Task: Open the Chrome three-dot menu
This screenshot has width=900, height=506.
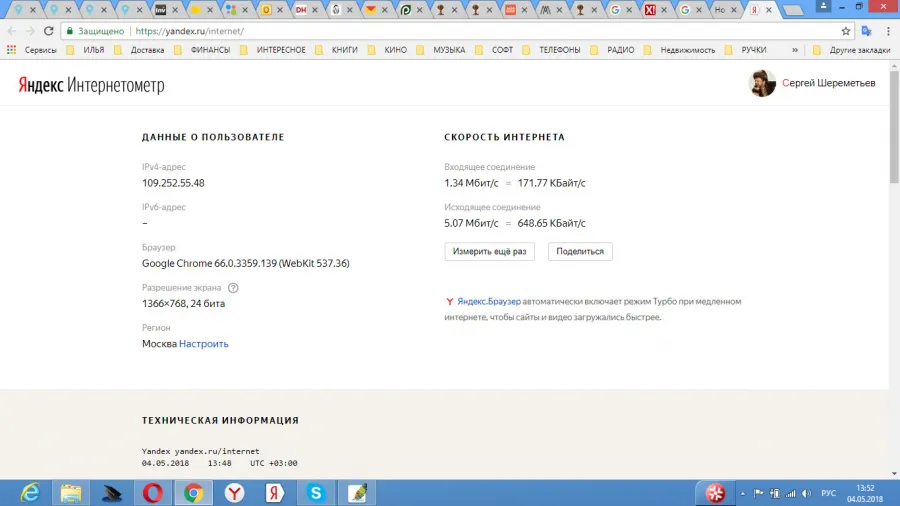Action: click(888, 31)
